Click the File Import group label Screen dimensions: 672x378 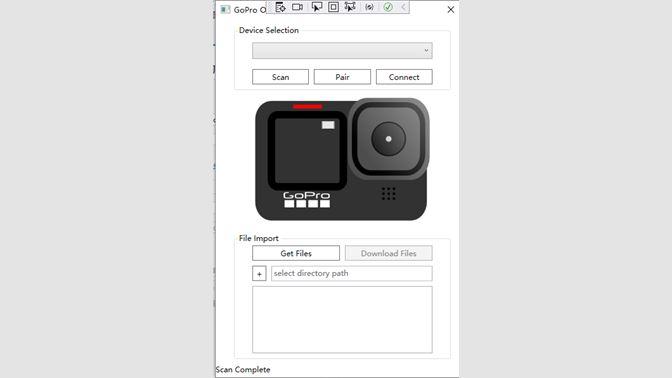(258, 238)
